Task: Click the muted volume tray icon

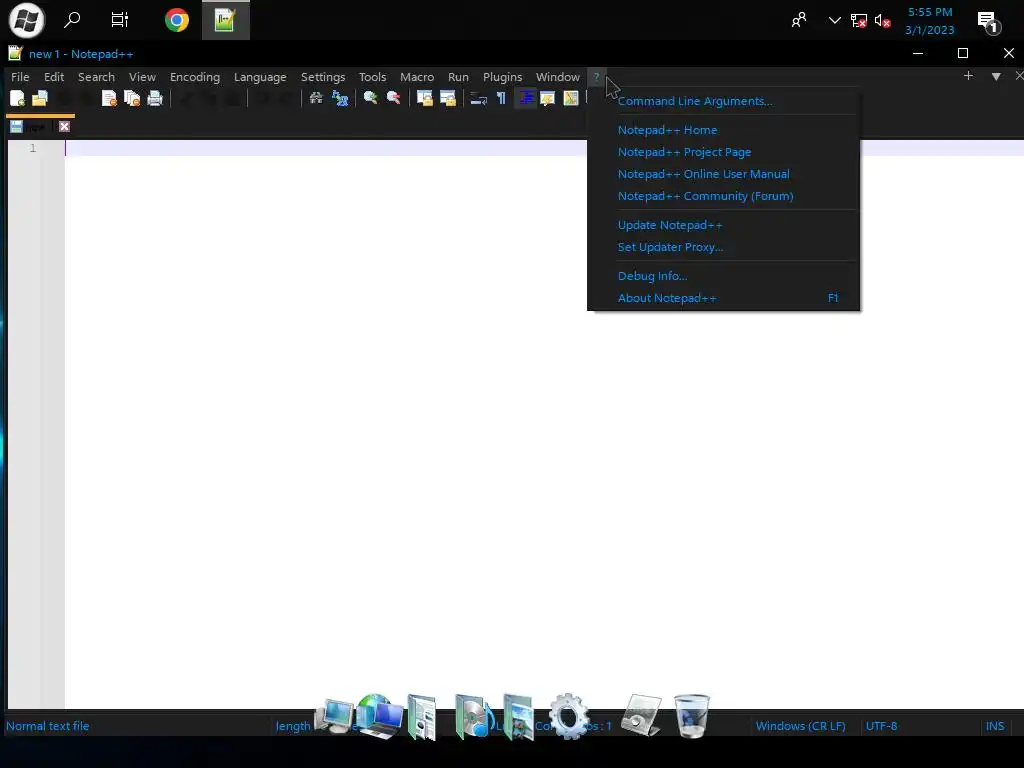Action: click(882, 21)
